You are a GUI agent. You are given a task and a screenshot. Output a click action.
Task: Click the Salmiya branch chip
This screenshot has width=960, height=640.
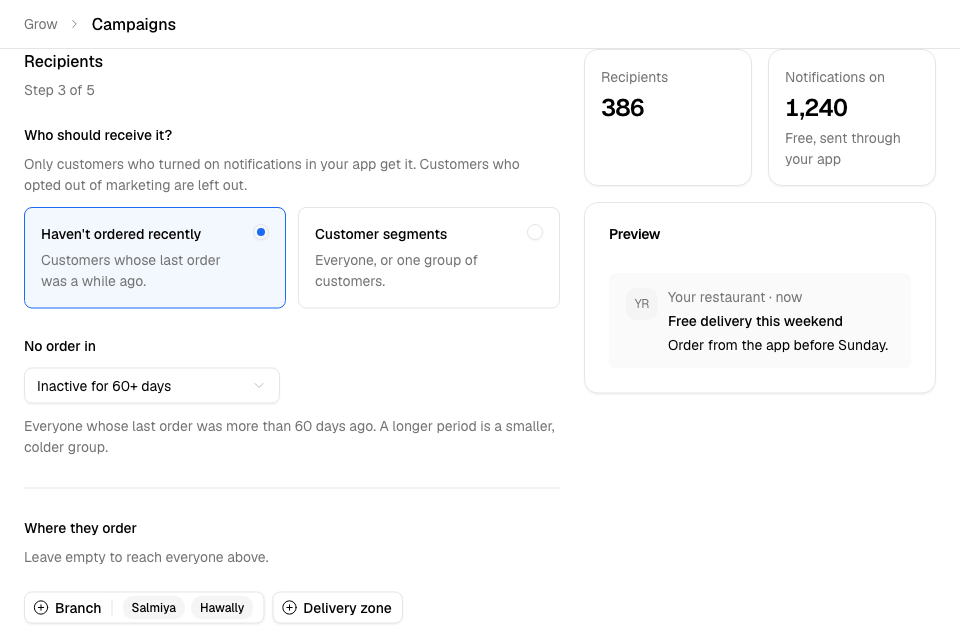pyautogui.click(x=154, y=608)
